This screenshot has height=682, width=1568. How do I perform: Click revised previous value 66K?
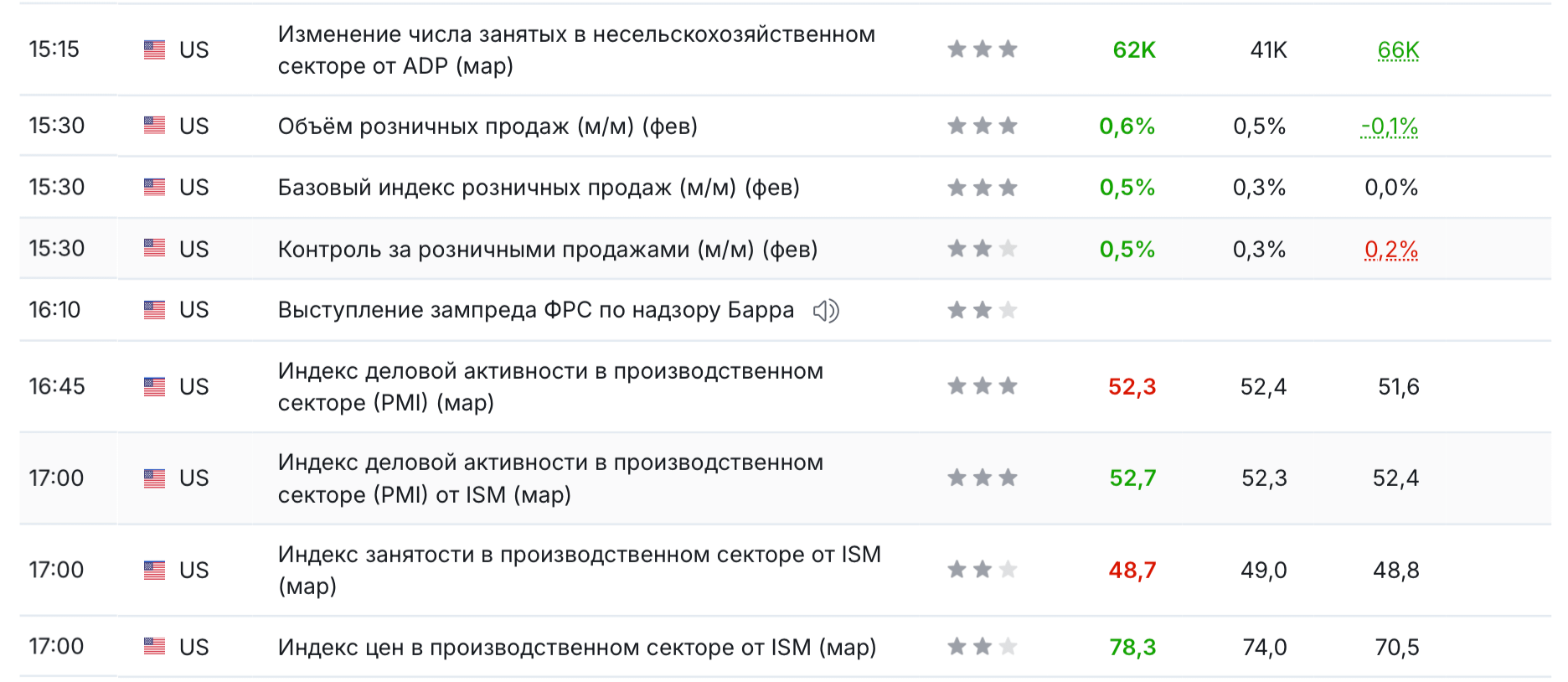(1398, 50)
